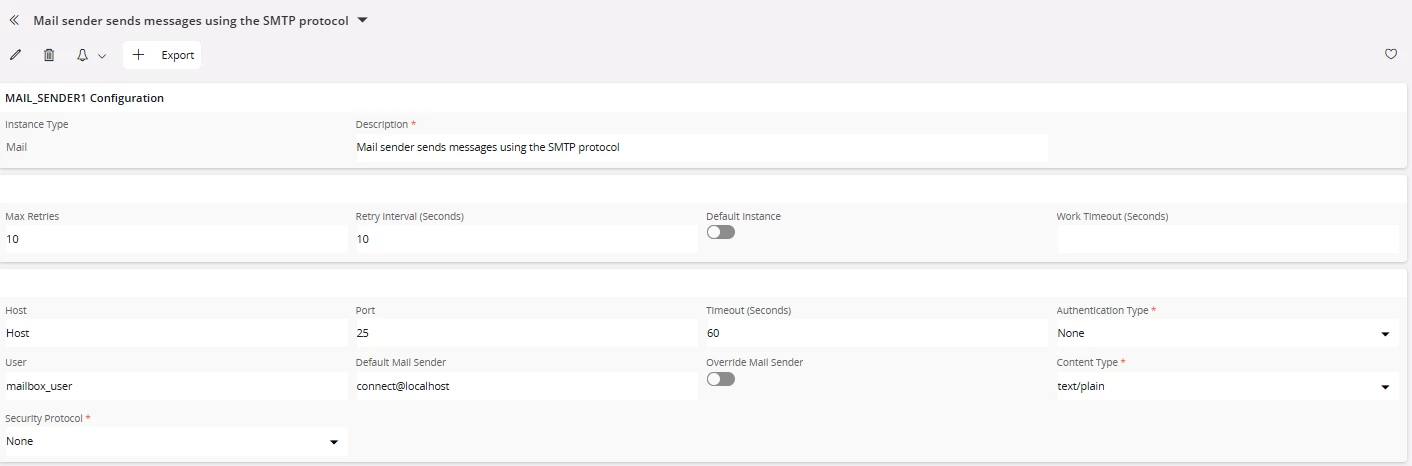The width and height of the screenshot is (1412, 466).
Task: Open the Content Type dropdown
Action: (1227, 386)
